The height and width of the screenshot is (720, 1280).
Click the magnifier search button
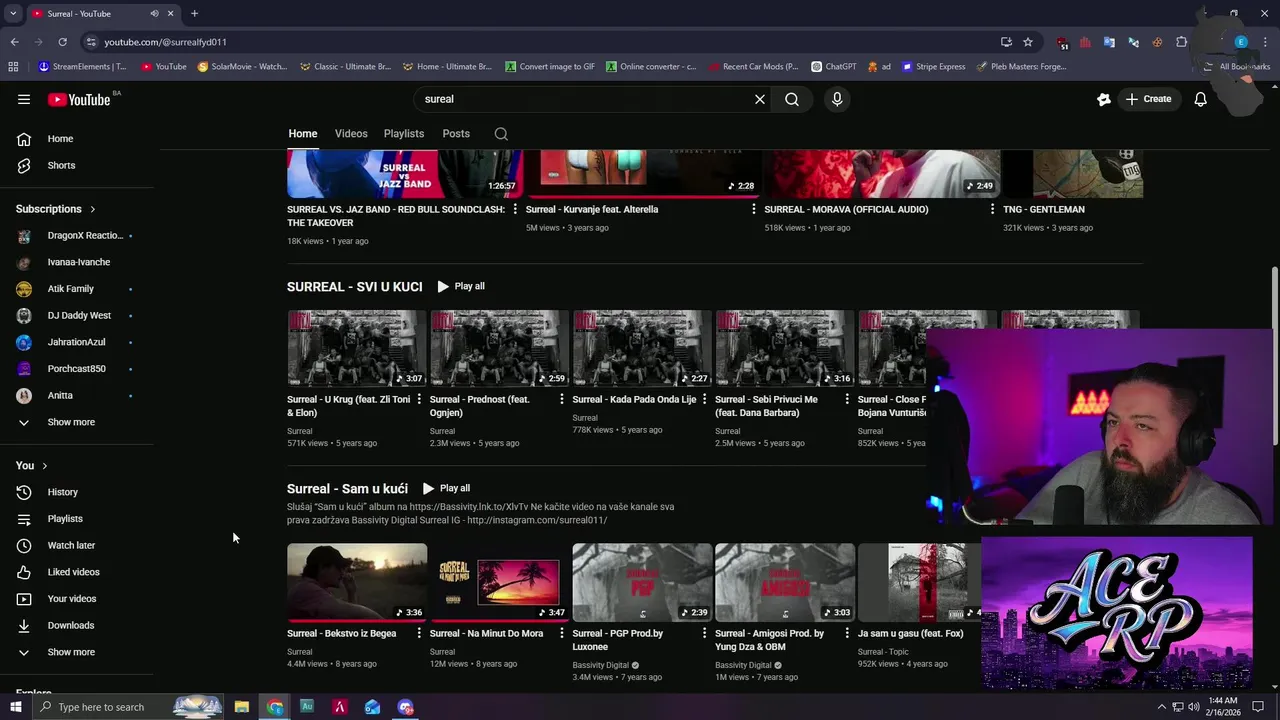(792, 99)
